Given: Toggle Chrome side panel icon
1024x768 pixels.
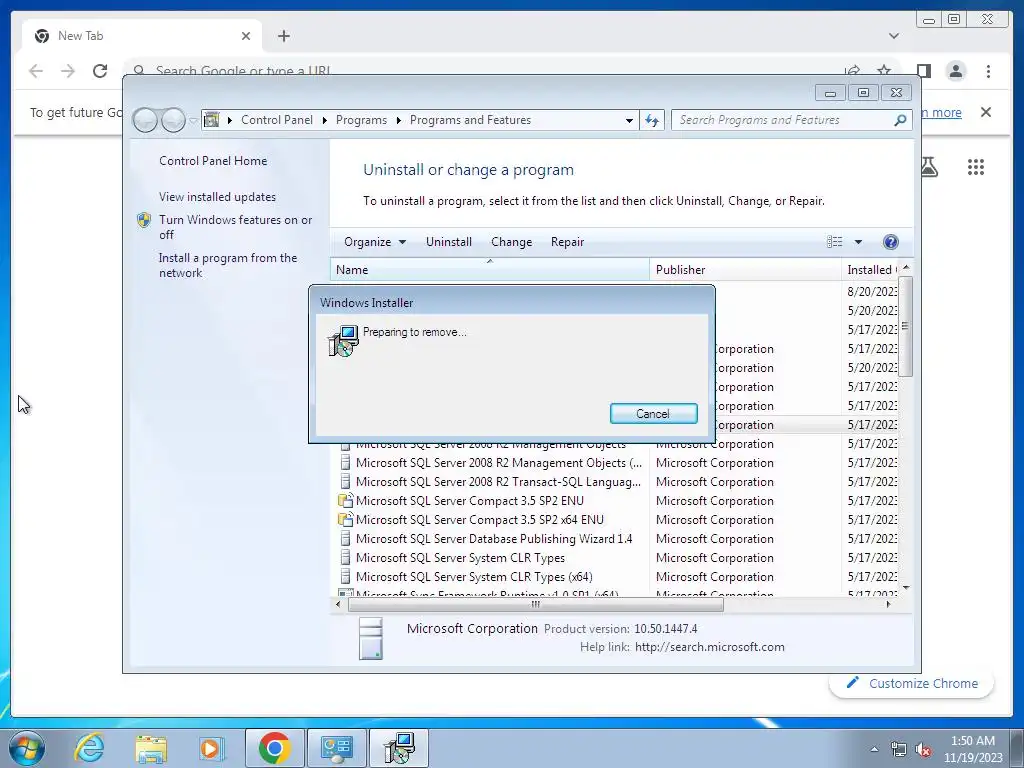Looking at the screenshot, I should point(923,71).
